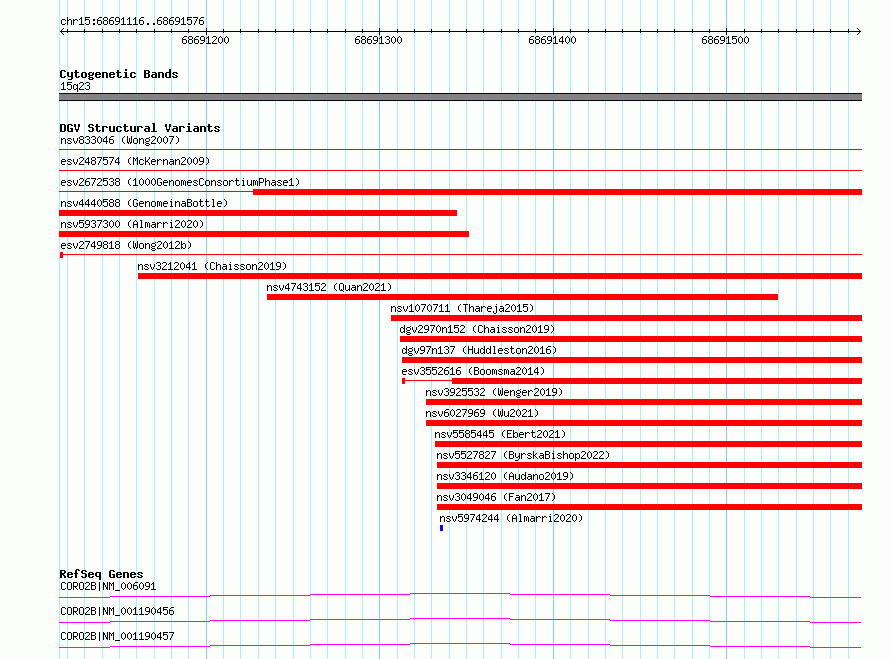
Task: Select esv3552616 (Boomsma2014) variant label
Action: (473, 371)
